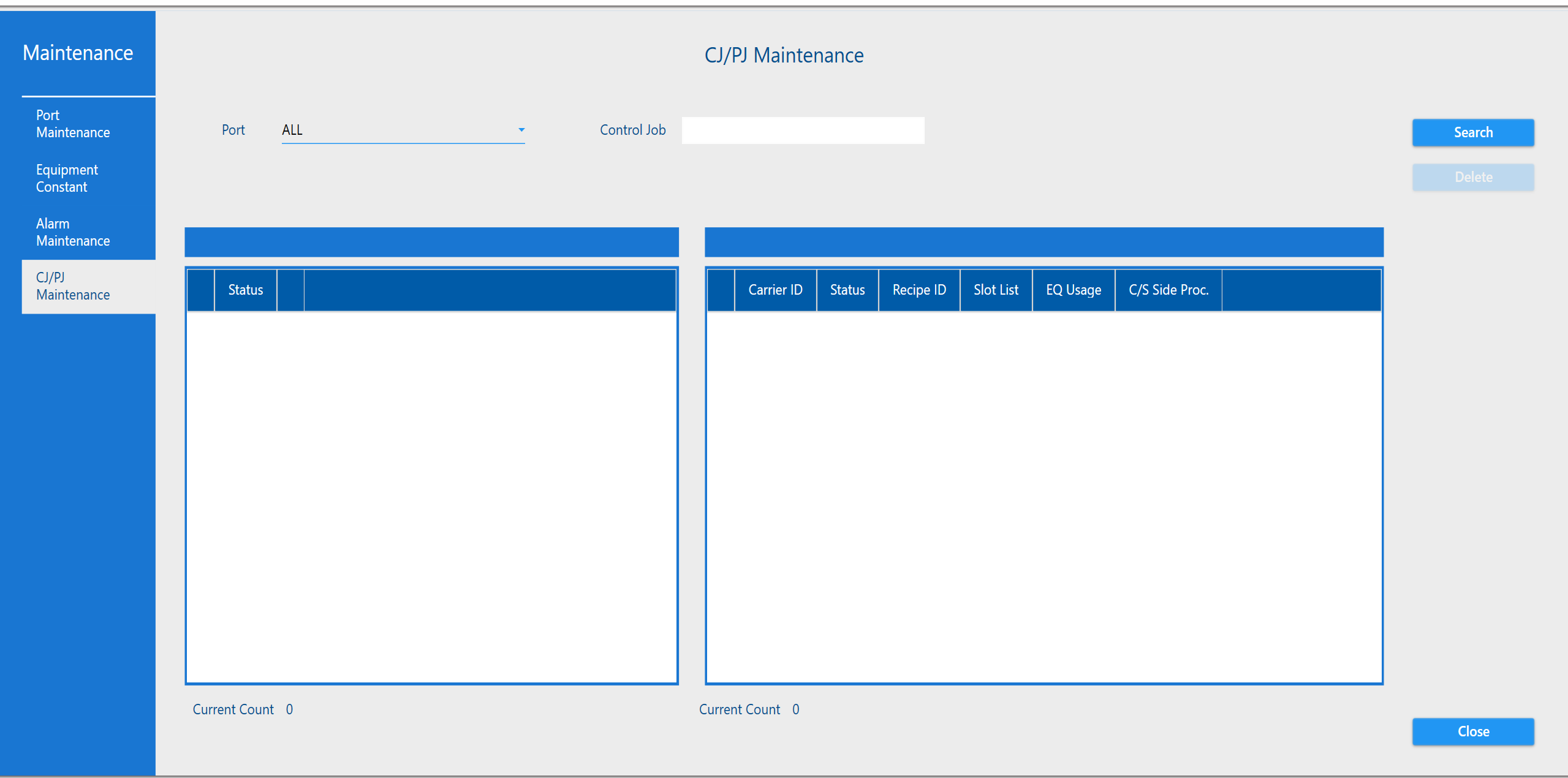Click the Search button
Screen dimensions: 1568x778
tap(1473, 132)
